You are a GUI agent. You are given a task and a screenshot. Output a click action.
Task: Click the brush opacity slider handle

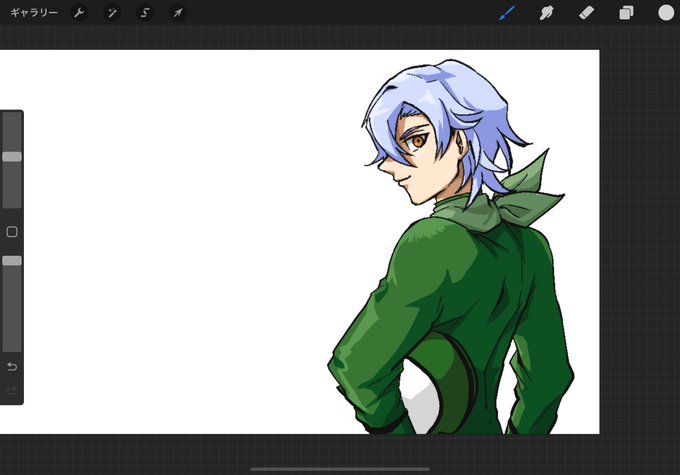[x=12, y=261]
